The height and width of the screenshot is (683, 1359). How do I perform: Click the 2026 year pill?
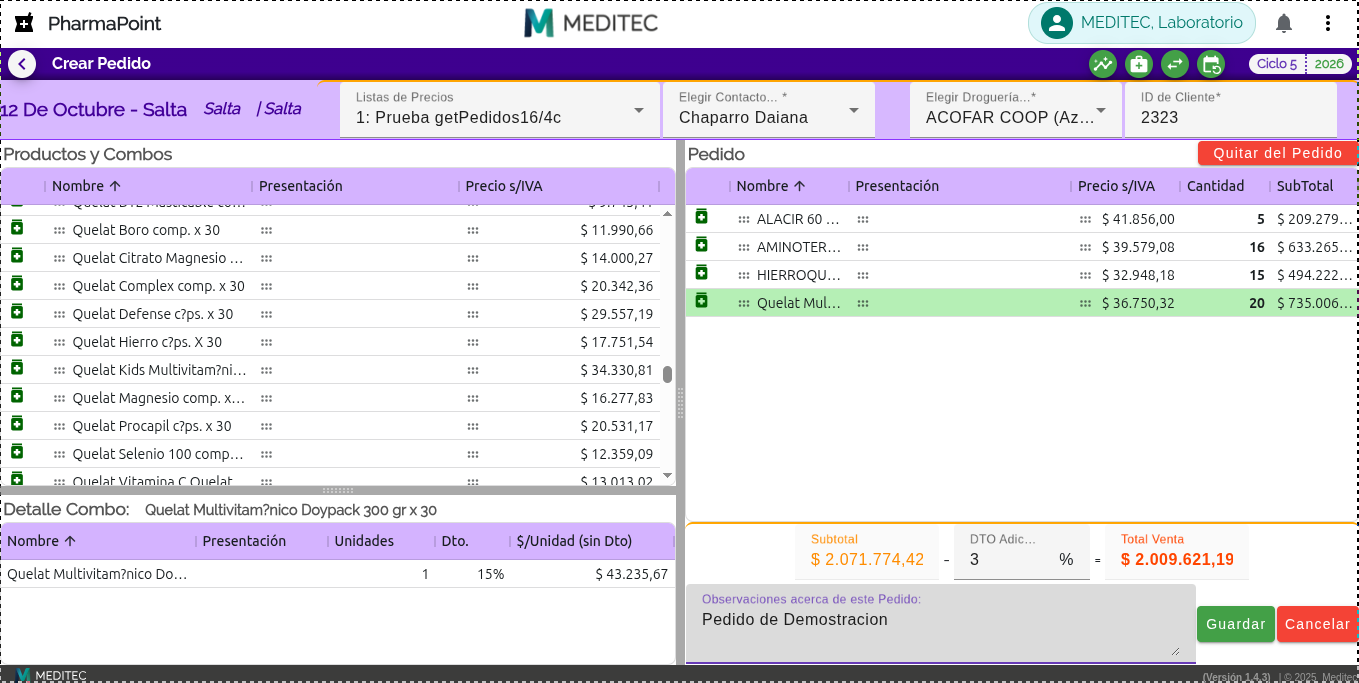tap(1329, 64)
